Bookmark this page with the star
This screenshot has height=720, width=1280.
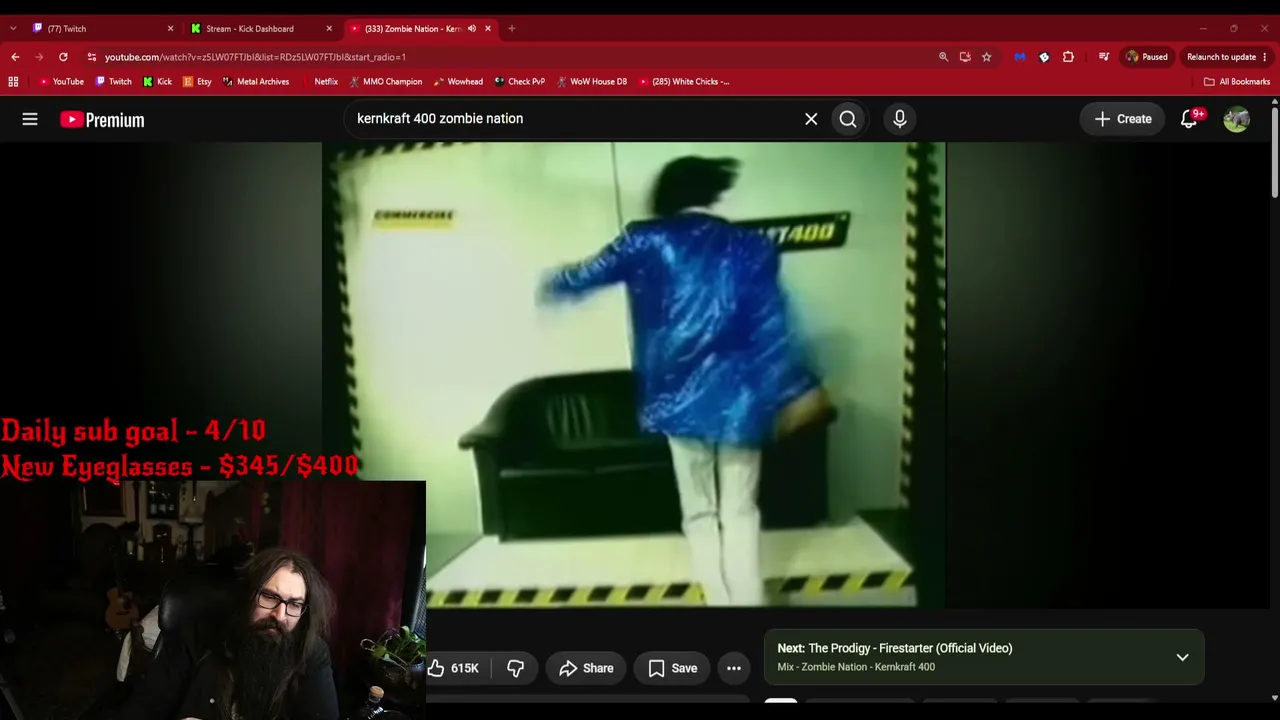tap(986, 57)
